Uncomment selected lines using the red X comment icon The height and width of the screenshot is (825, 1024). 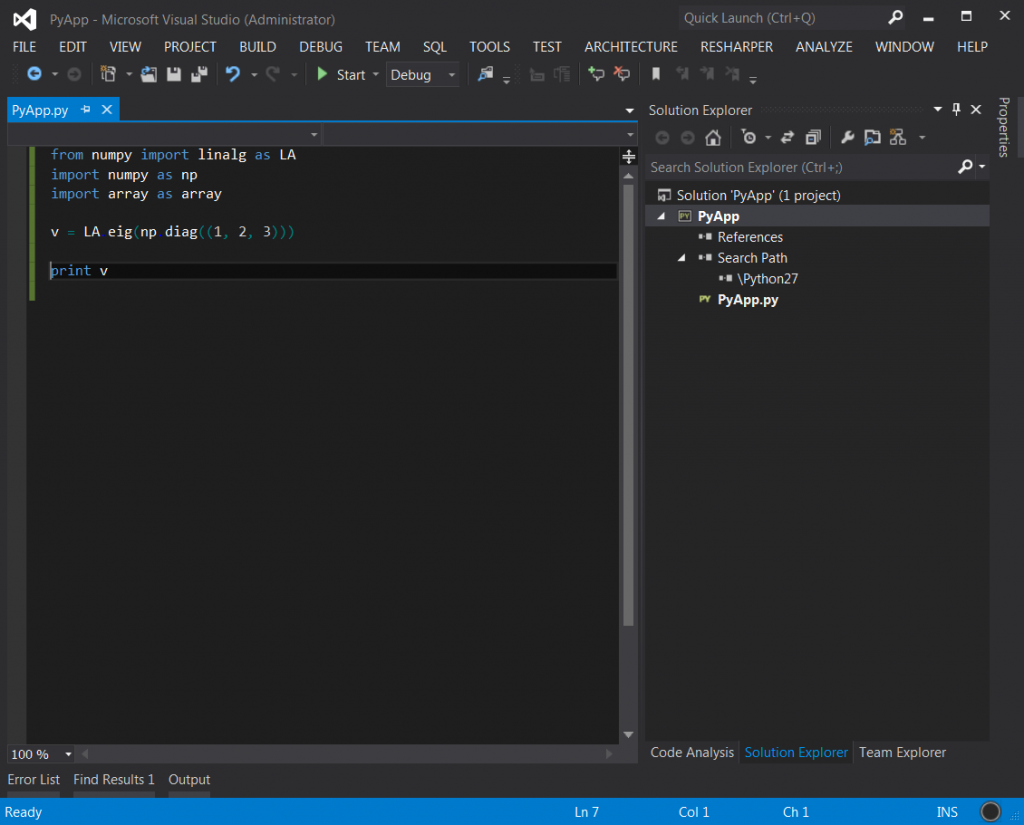(x=621, y=74)
